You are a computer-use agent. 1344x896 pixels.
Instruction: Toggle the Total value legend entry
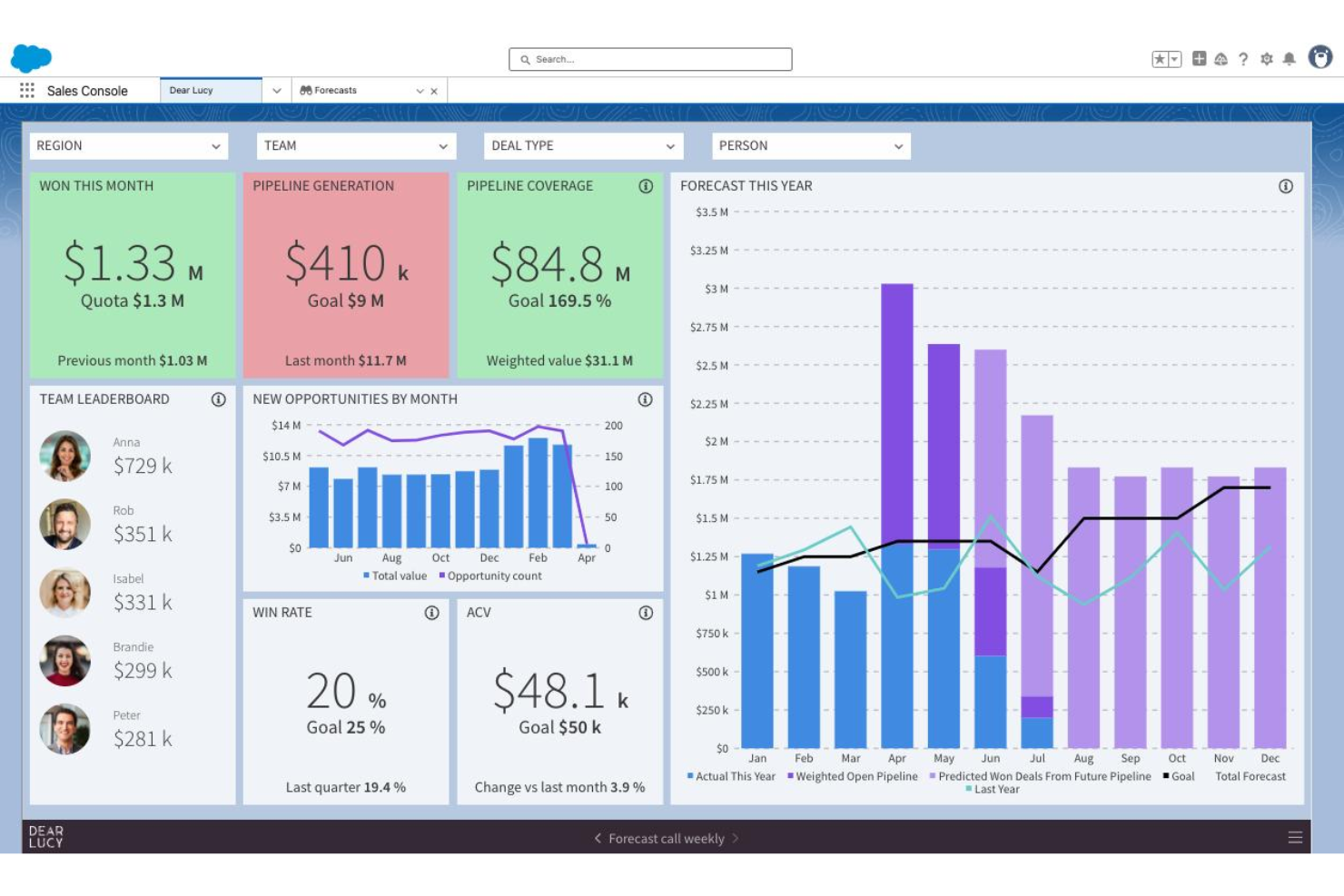click(x=395, y=576)
